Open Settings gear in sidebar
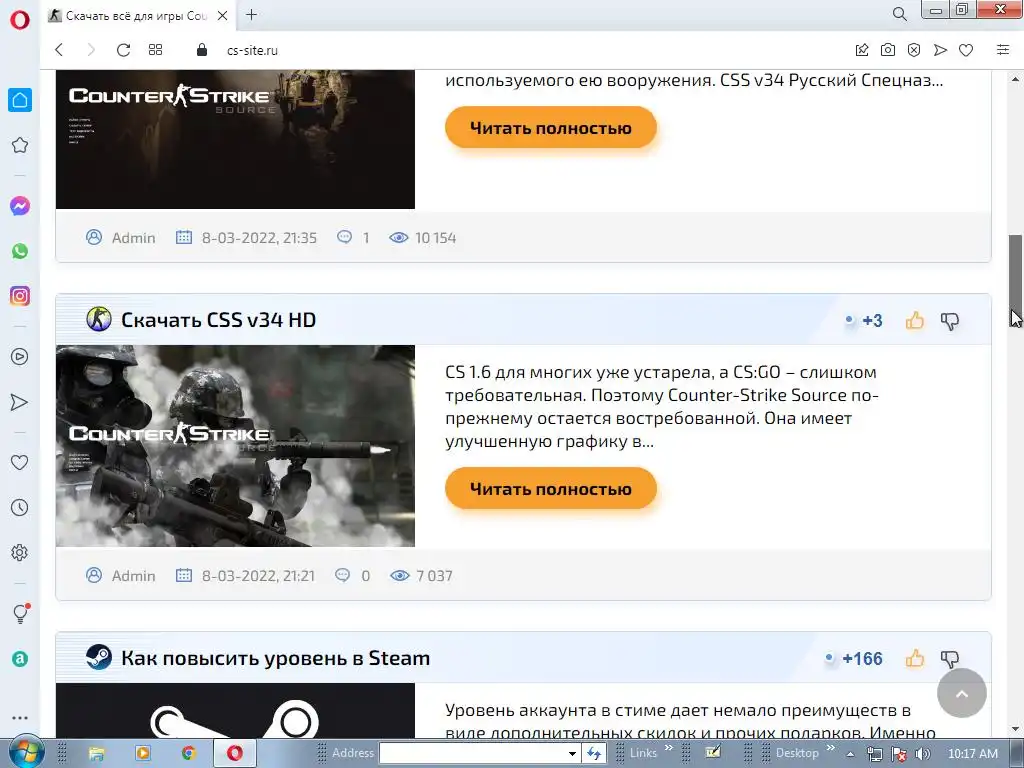1024x768 pixels. [x=20, y=552]
